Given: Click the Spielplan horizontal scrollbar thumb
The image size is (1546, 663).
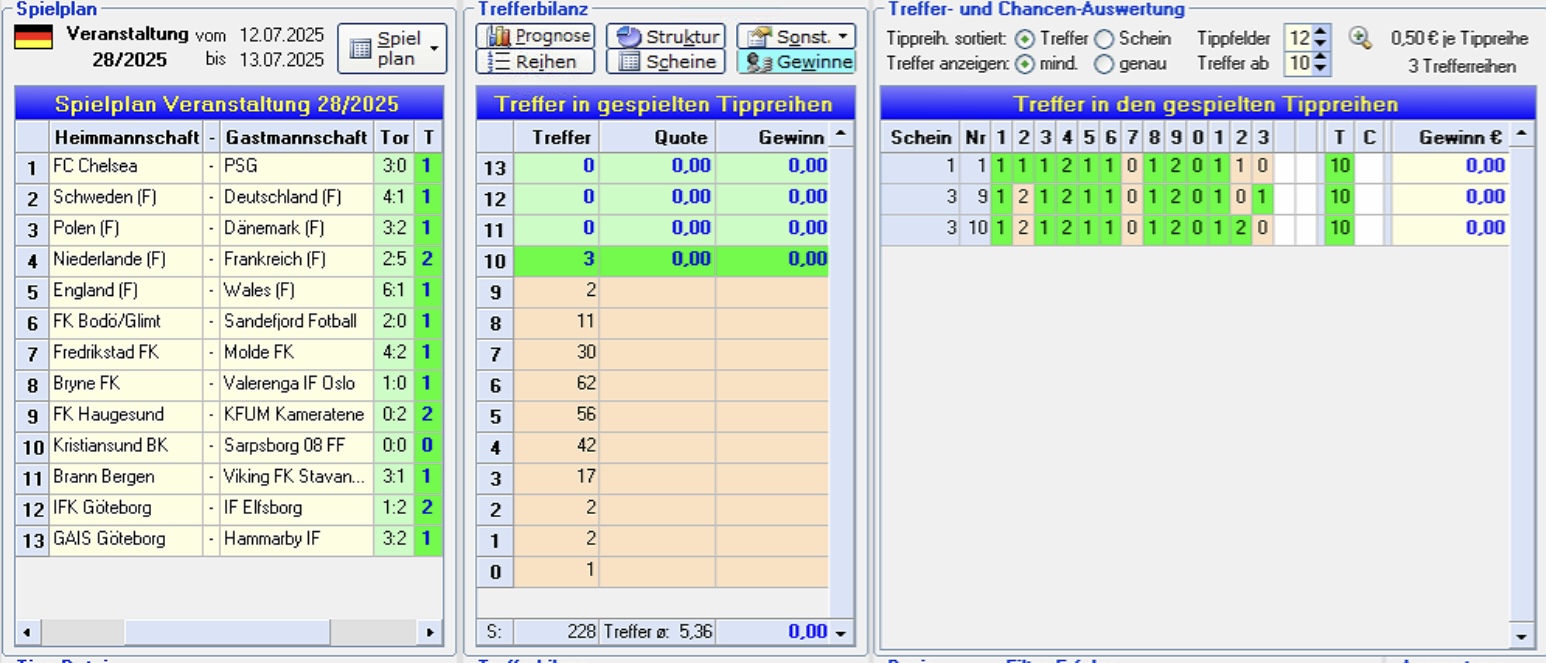Looking at the screenshot, I should (227, 632).
